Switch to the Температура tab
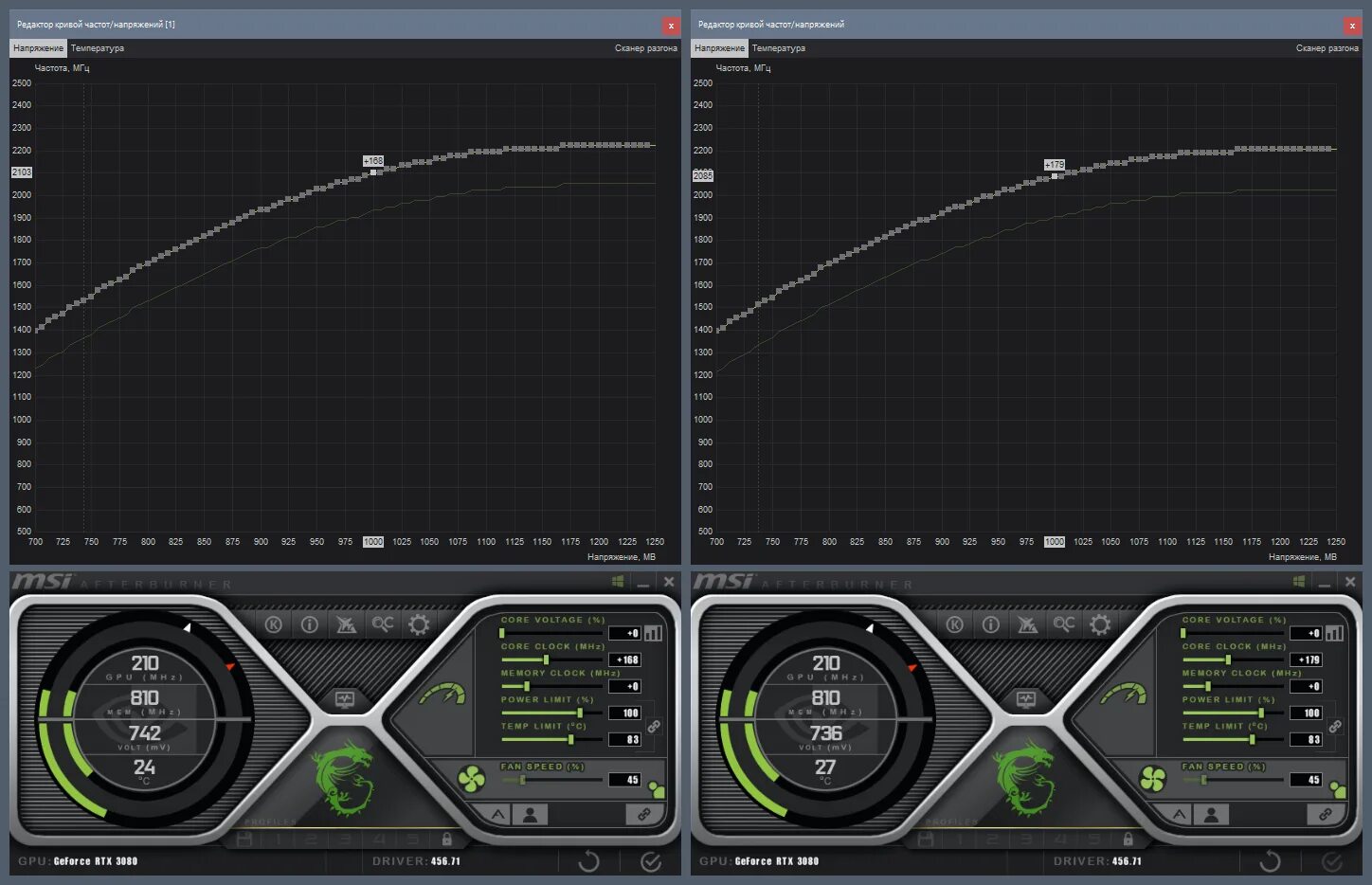Screen dimensions: 1372x885 coord(99,46)
